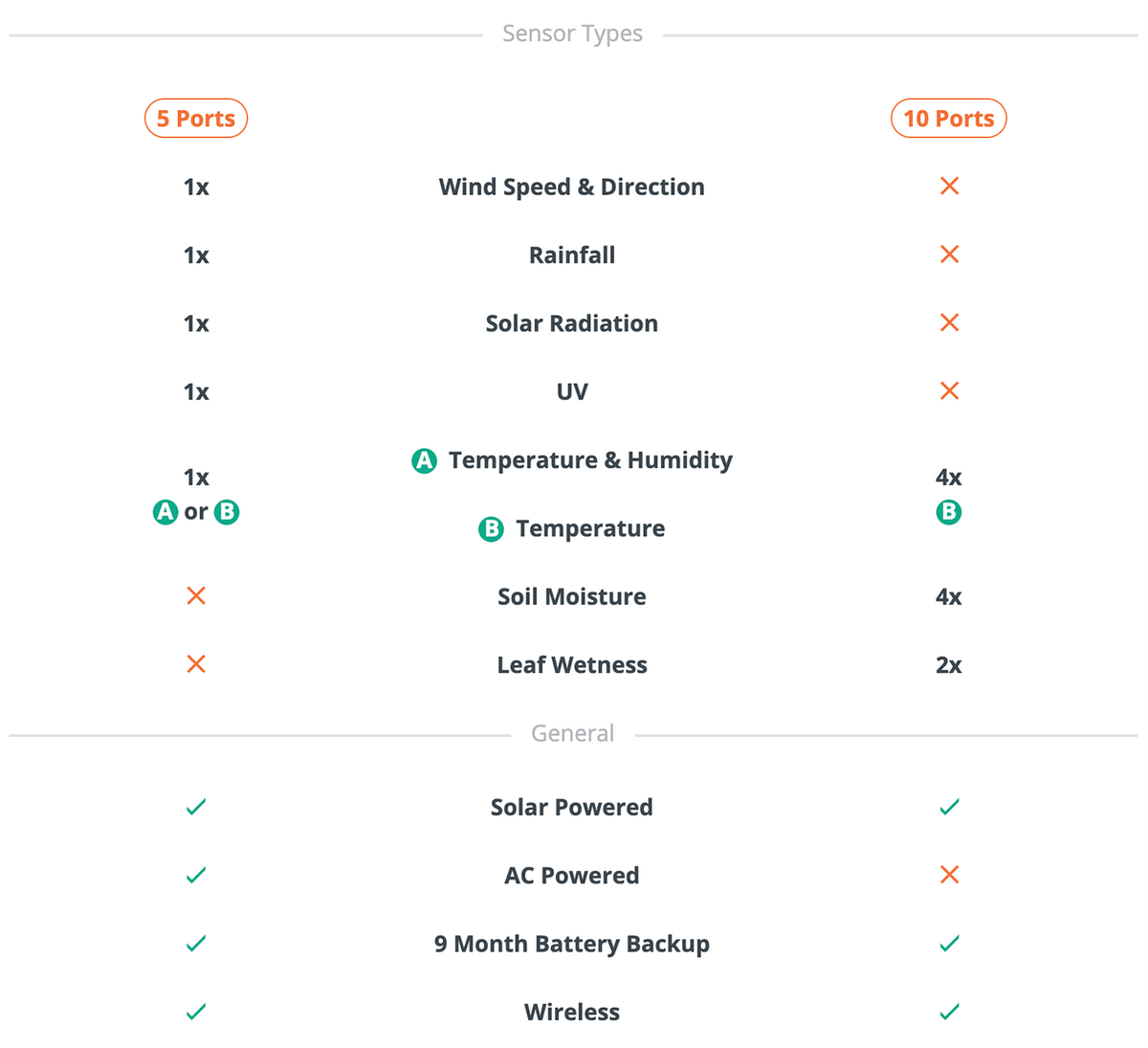The image size is (1148, 1048).
Task: Click the Sensor Types section heading
Action: click(572, 33)
